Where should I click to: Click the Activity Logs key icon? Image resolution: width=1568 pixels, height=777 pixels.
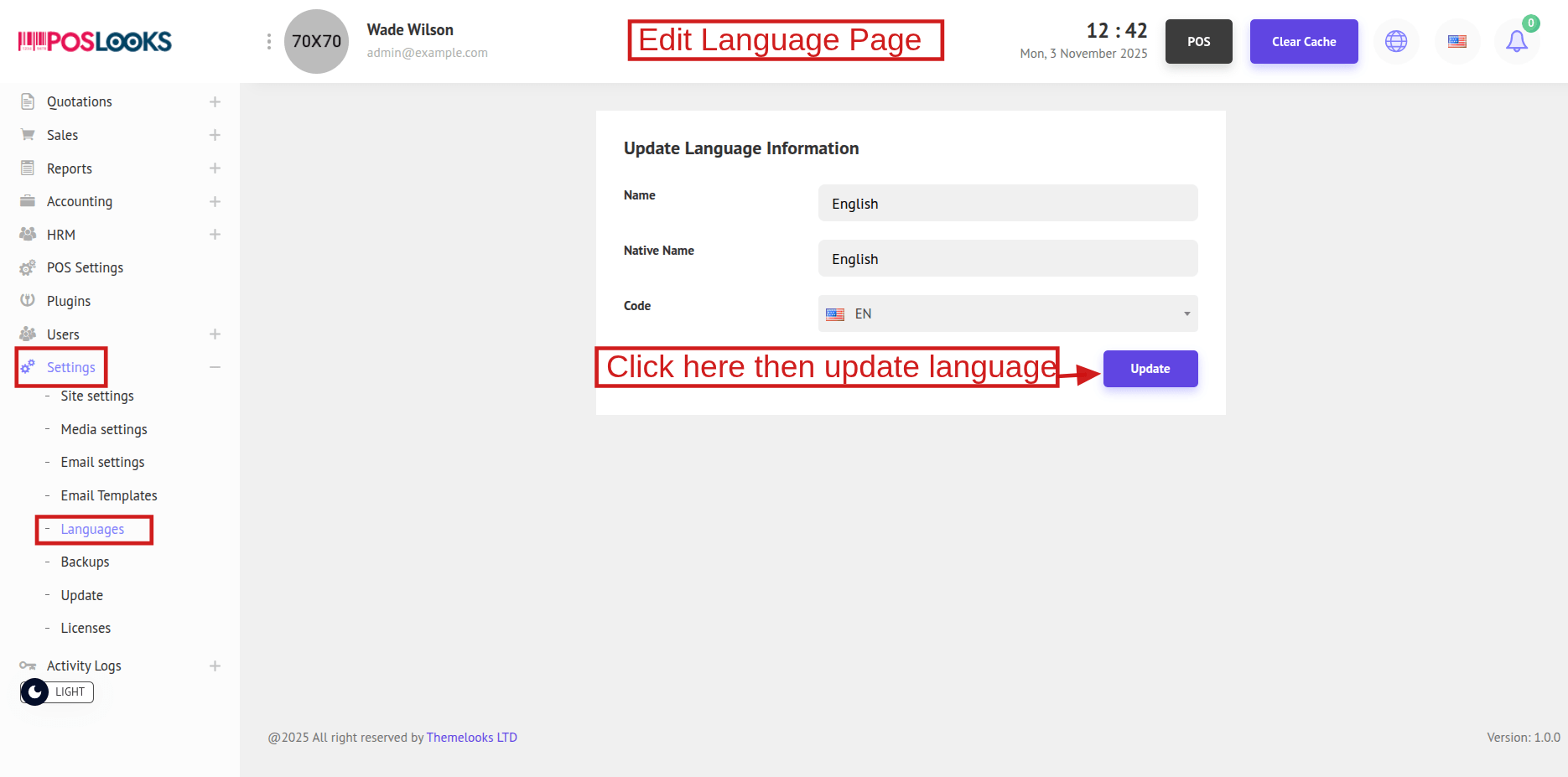click(x=28, y=666)
